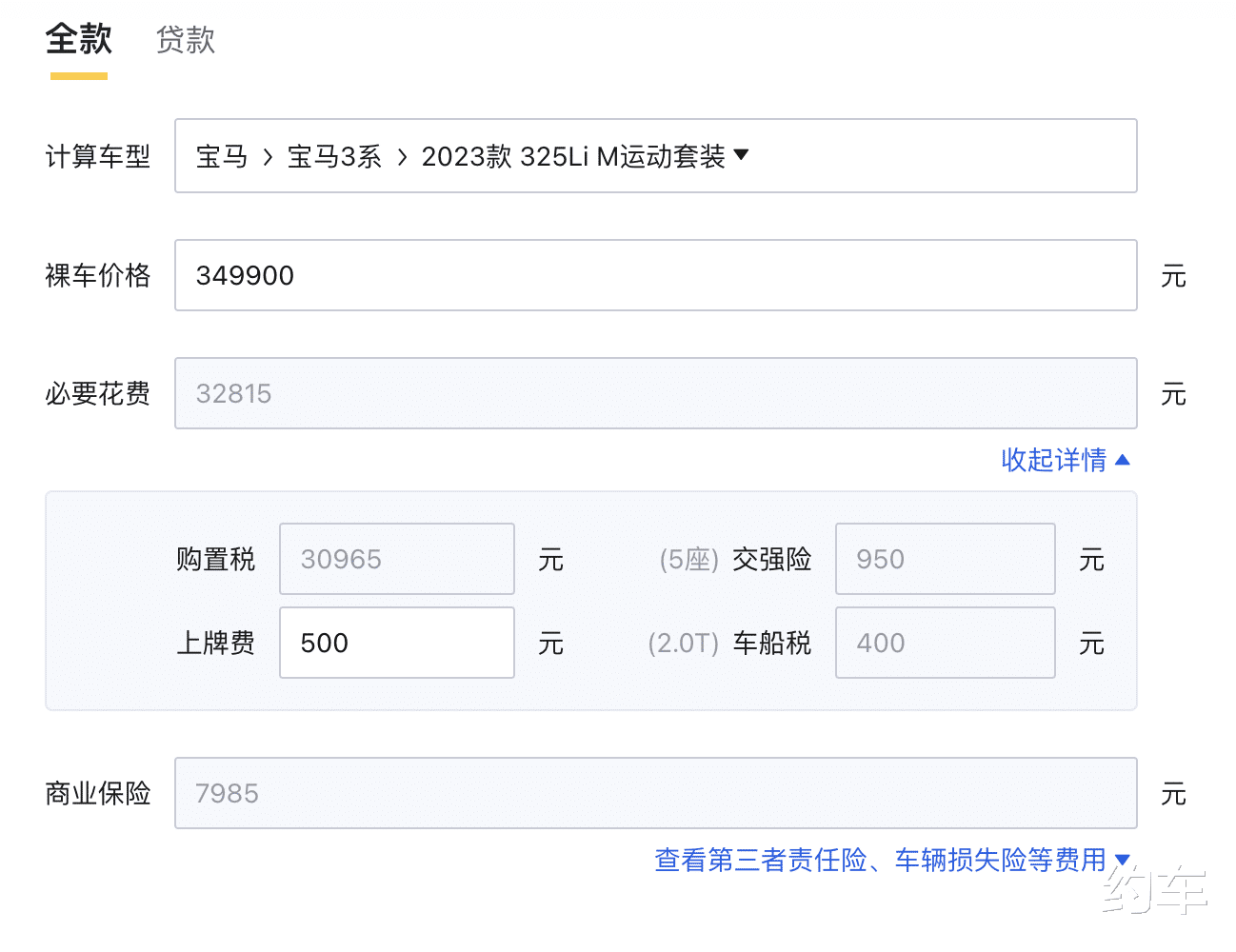Screen dimensions: 1236x952
Task: Click the (5座) seat count text
Action: tap(688, 559)
